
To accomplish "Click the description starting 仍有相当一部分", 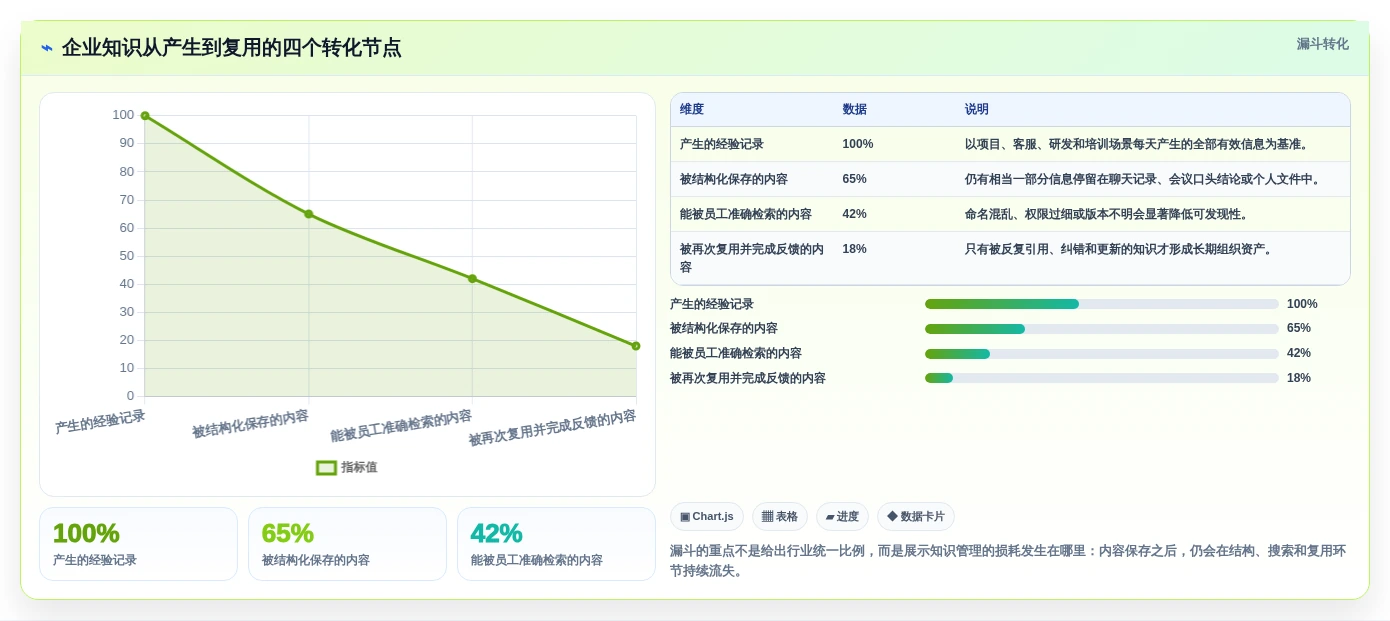I will [1144, 179].
